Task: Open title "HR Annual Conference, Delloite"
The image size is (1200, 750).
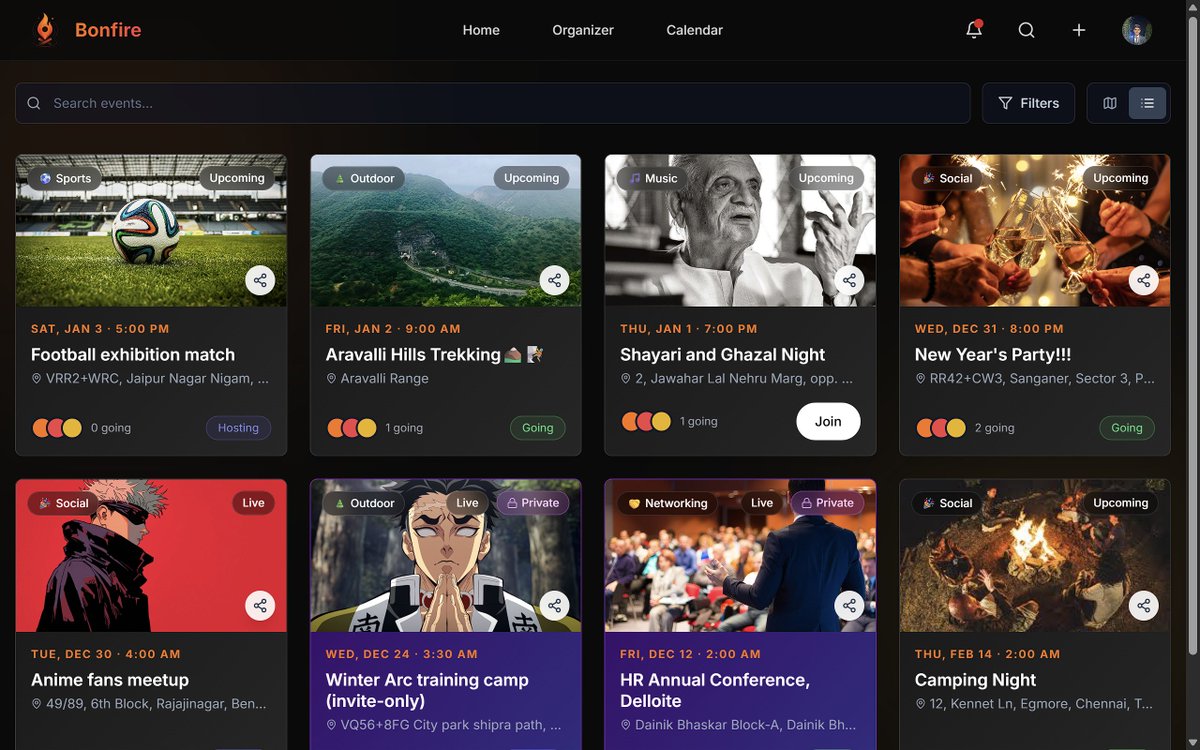Action: click(715, 691)
